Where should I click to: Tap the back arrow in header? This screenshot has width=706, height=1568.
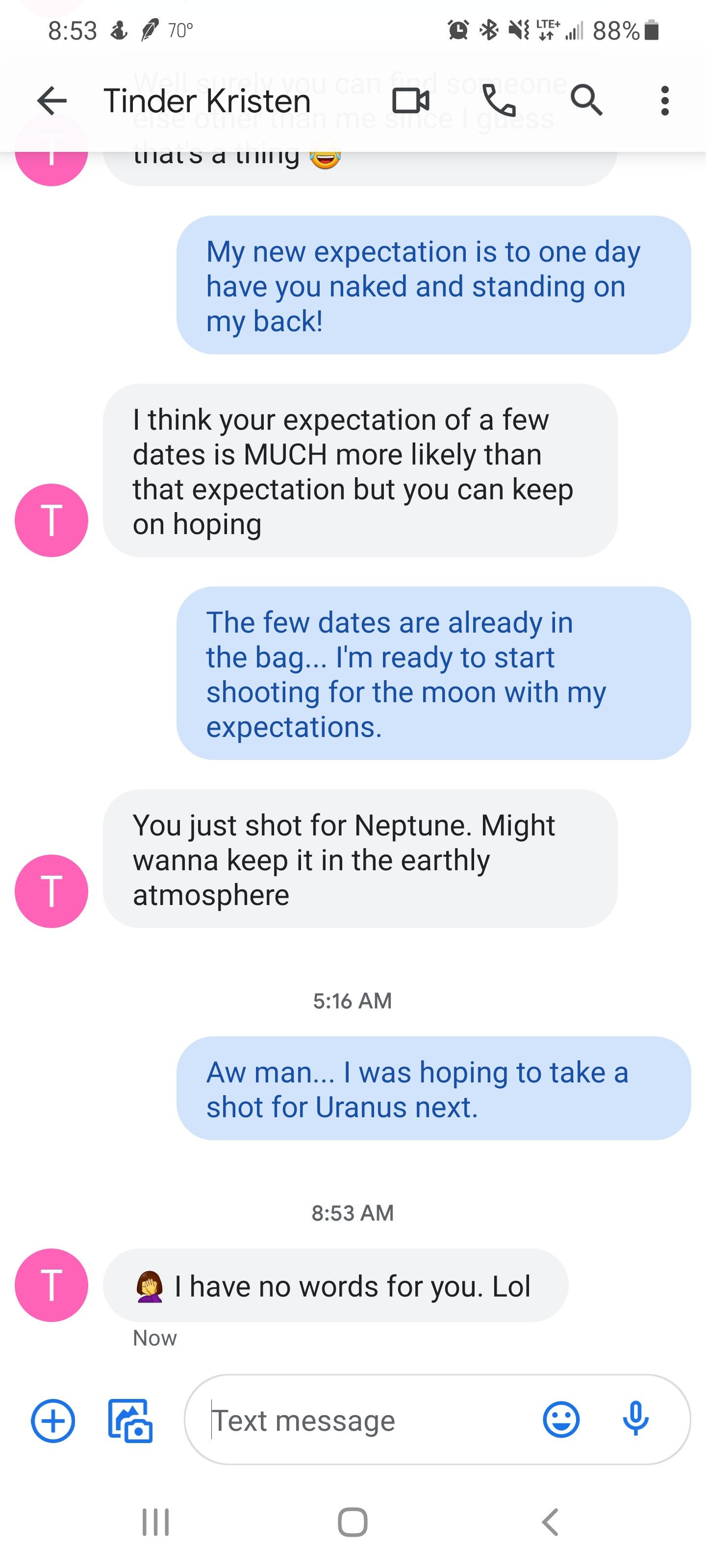coord(52,100)
